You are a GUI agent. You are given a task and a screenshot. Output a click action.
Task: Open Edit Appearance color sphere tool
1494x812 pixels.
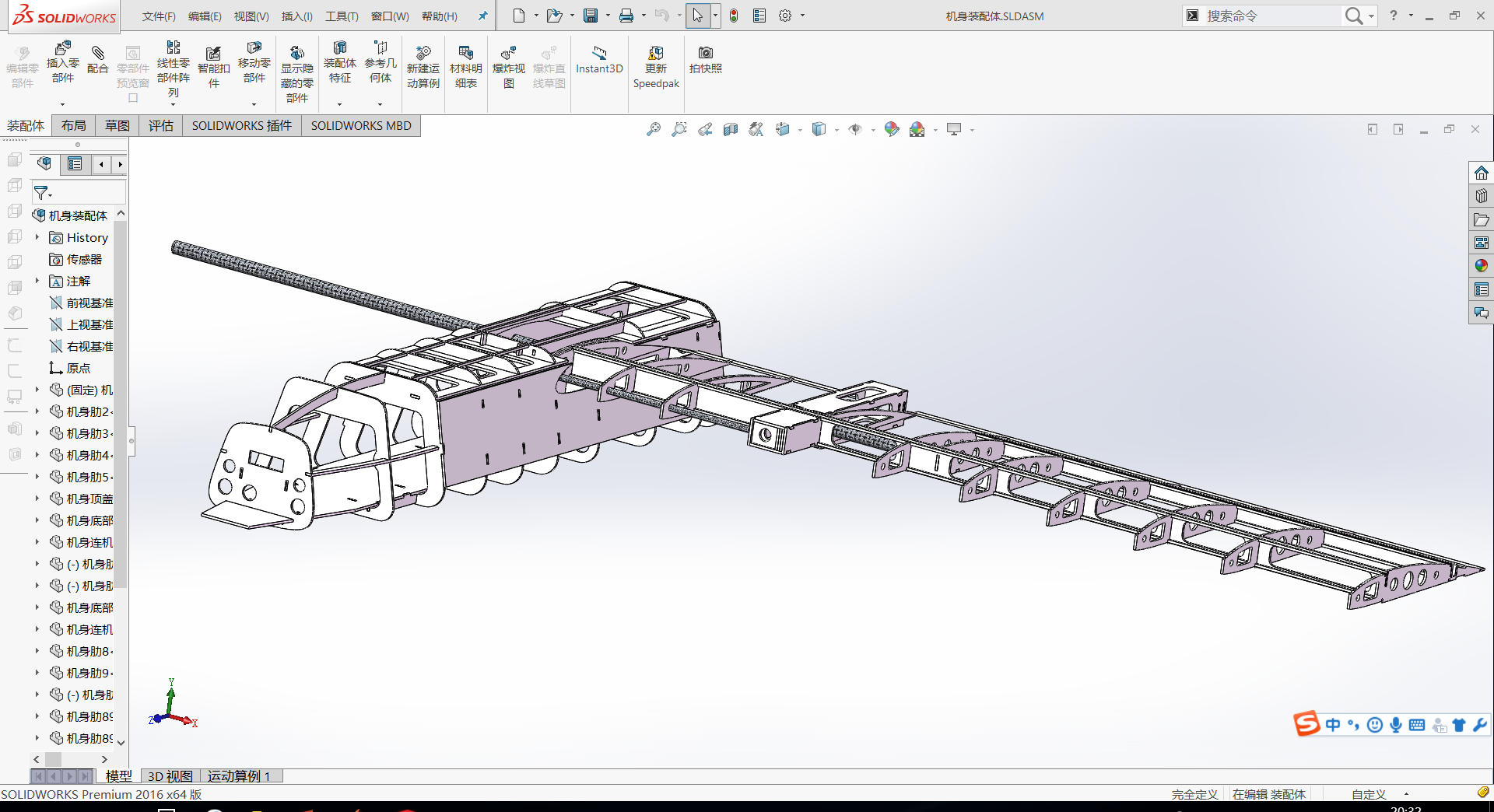point(892,129)
